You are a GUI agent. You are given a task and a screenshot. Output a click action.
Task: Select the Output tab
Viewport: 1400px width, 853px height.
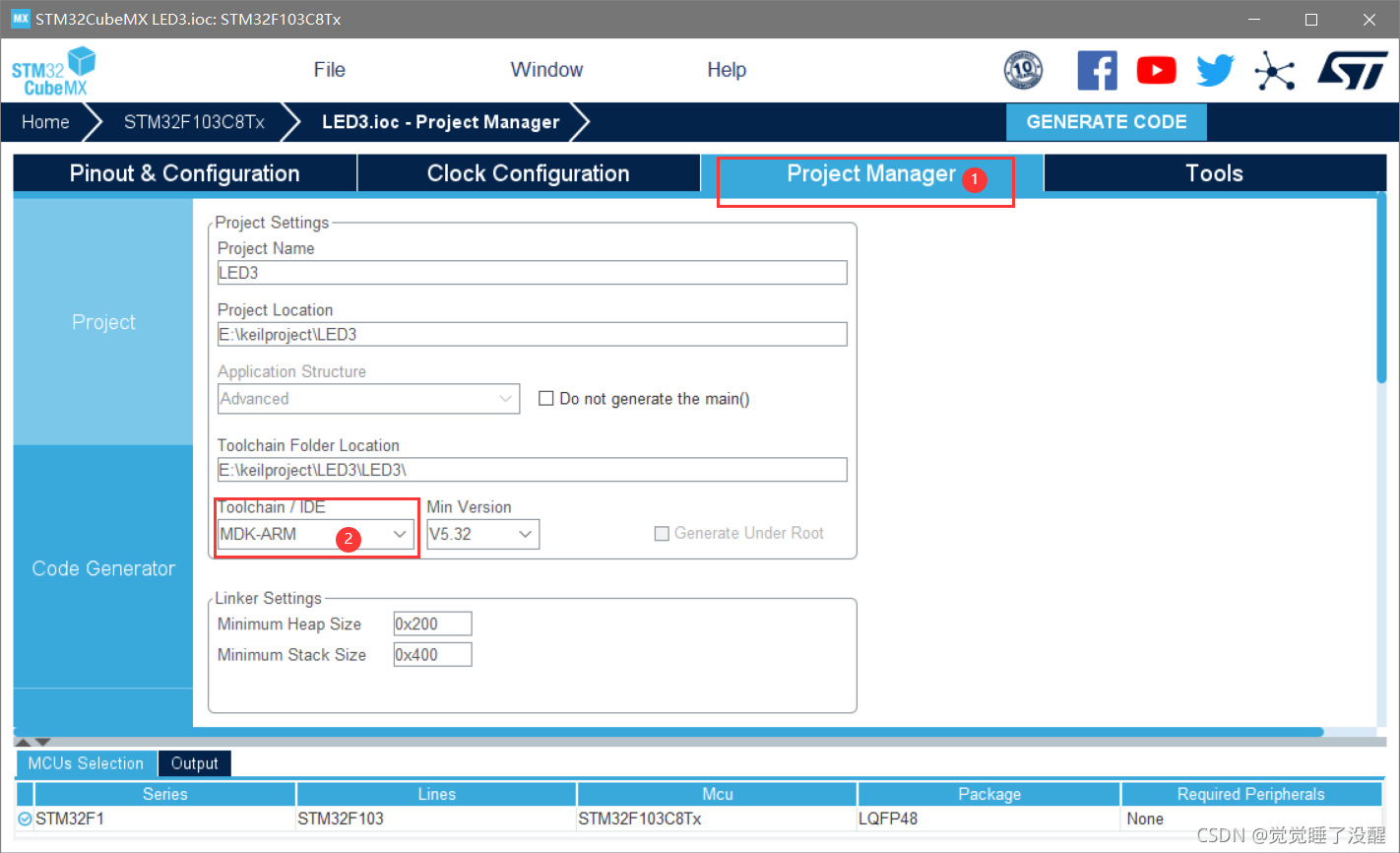coord(194,763)
